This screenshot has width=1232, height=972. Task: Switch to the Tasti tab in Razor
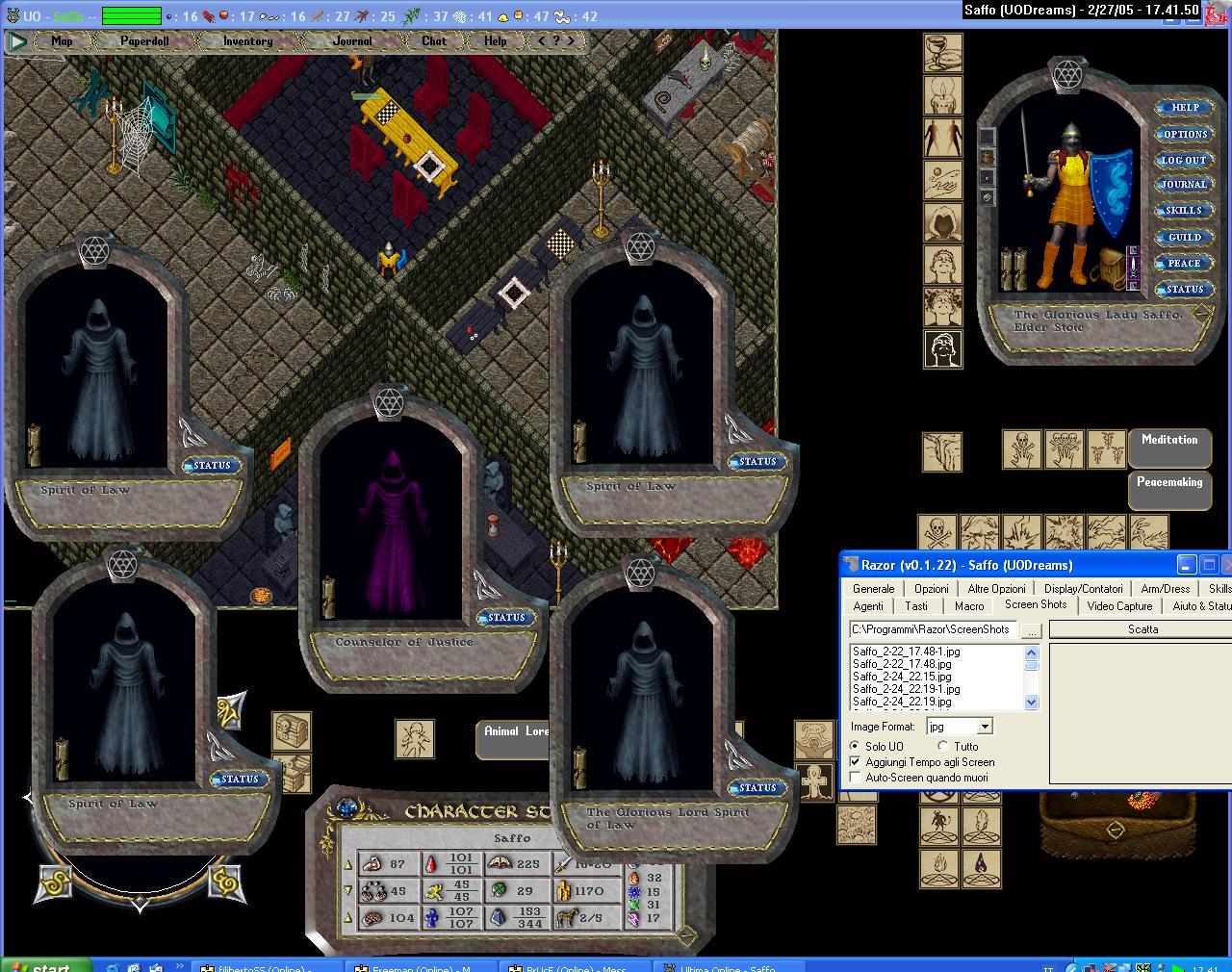[916, 605]
